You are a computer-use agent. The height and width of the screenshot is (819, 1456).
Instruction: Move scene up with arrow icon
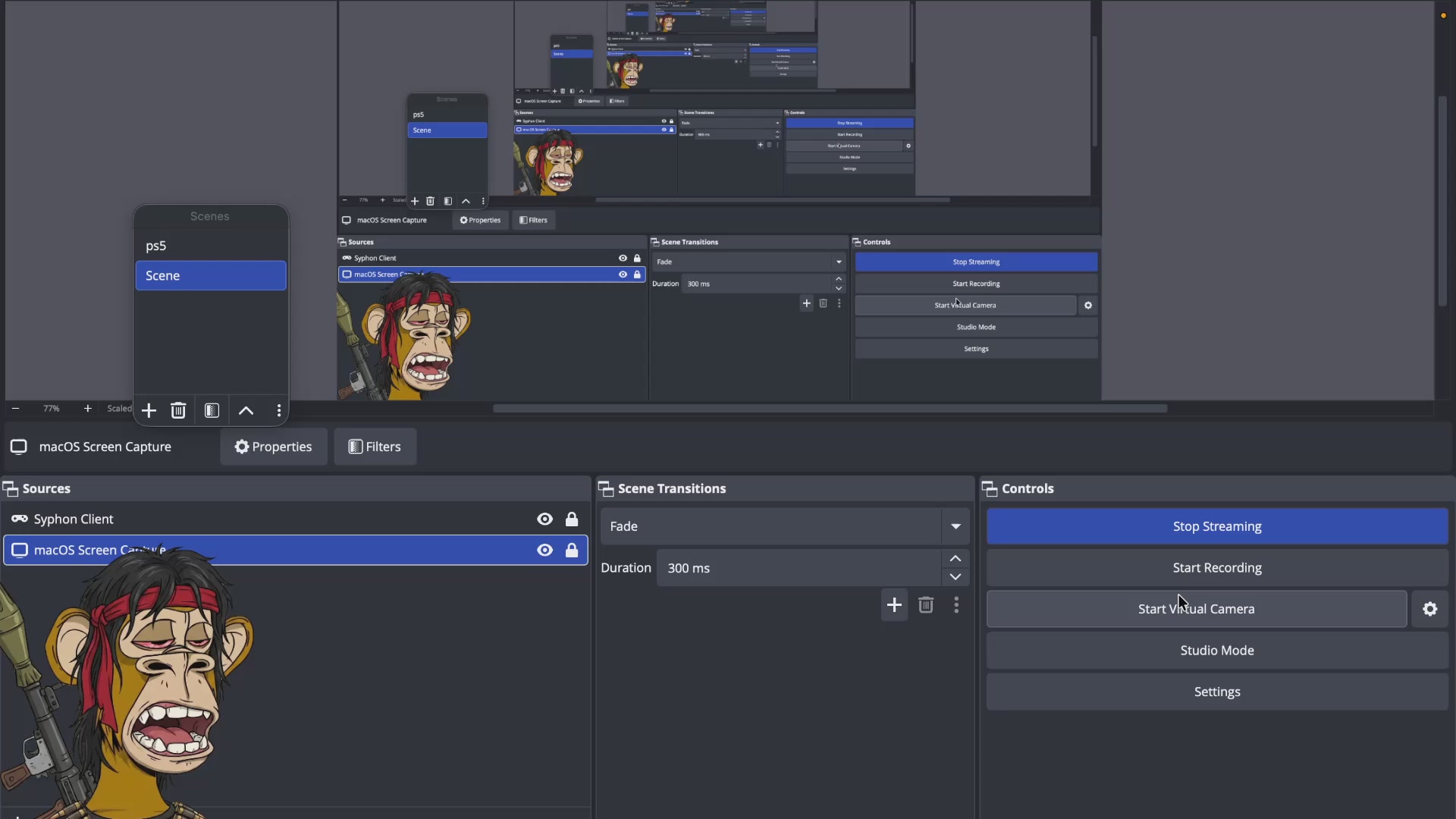point(246,410)
